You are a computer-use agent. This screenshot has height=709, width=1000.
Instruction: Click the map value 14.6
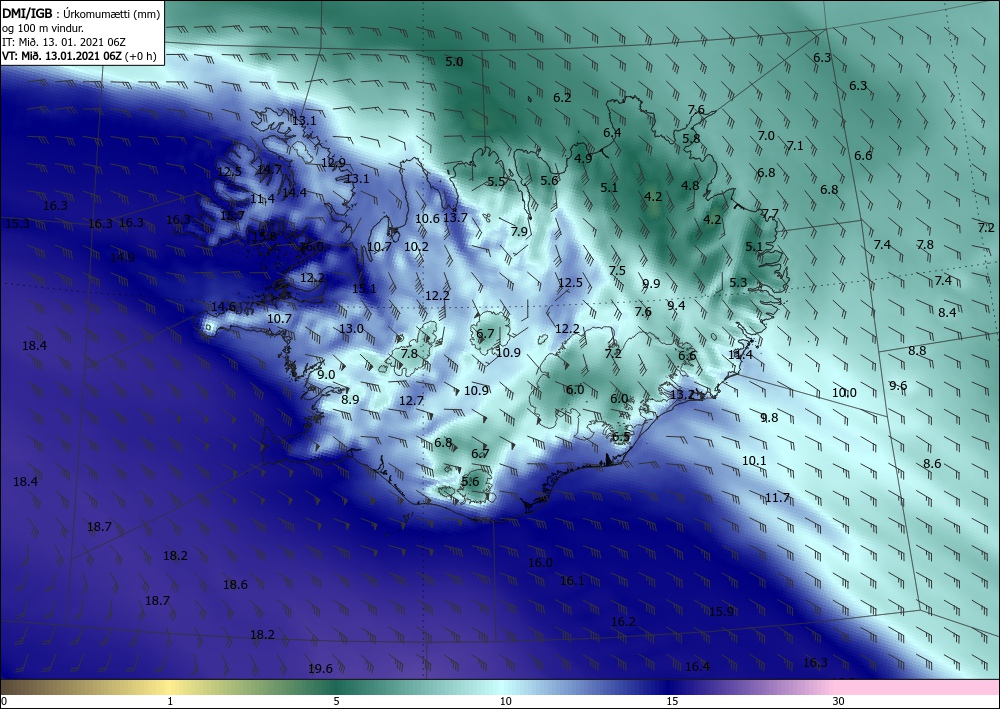[223, 307]
